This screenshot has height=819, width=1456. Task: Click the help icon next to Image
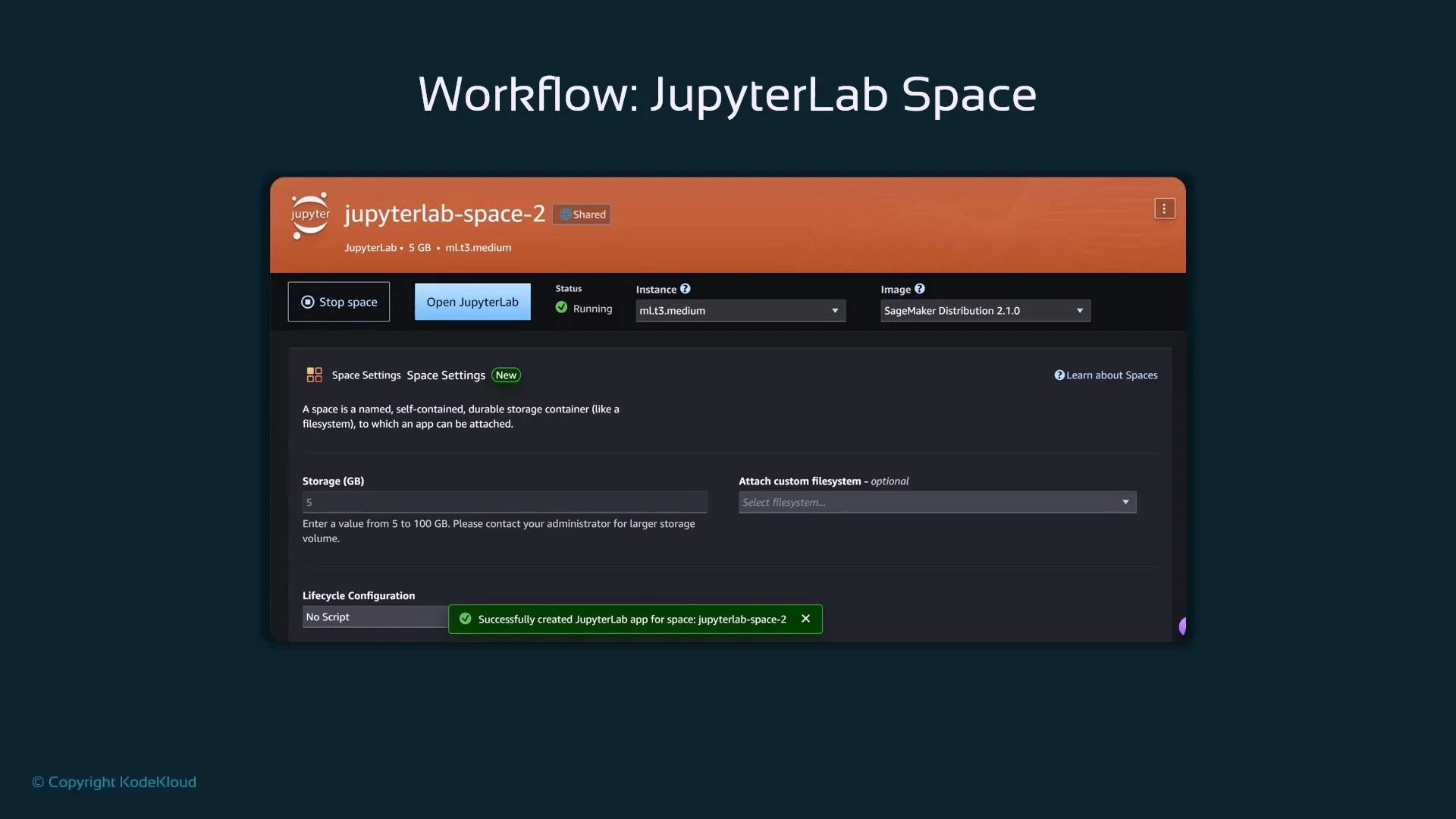click(920, 288)
